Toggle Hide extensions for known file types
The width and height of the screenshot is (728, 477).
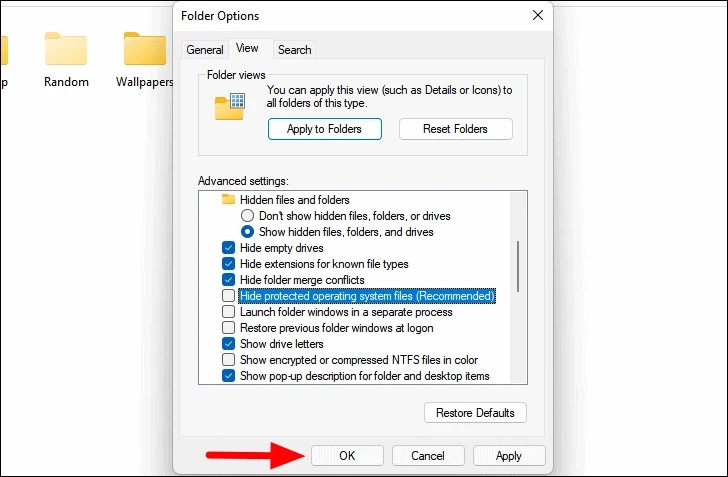pos(228,264)
